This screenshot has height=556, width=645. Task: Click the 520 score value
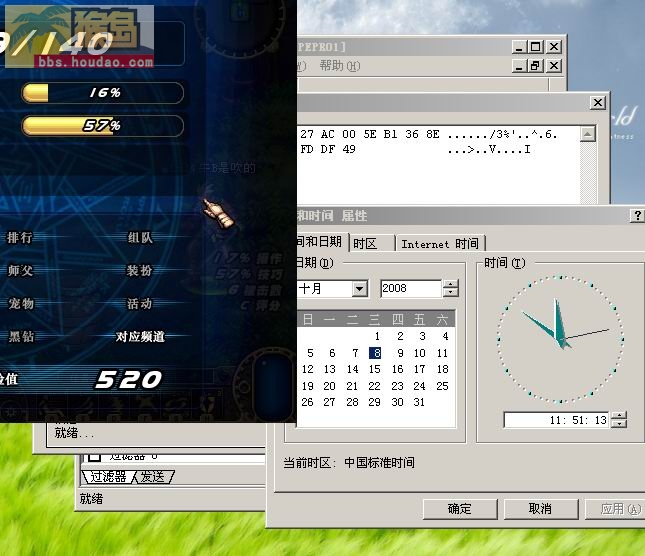coord(128,379)
